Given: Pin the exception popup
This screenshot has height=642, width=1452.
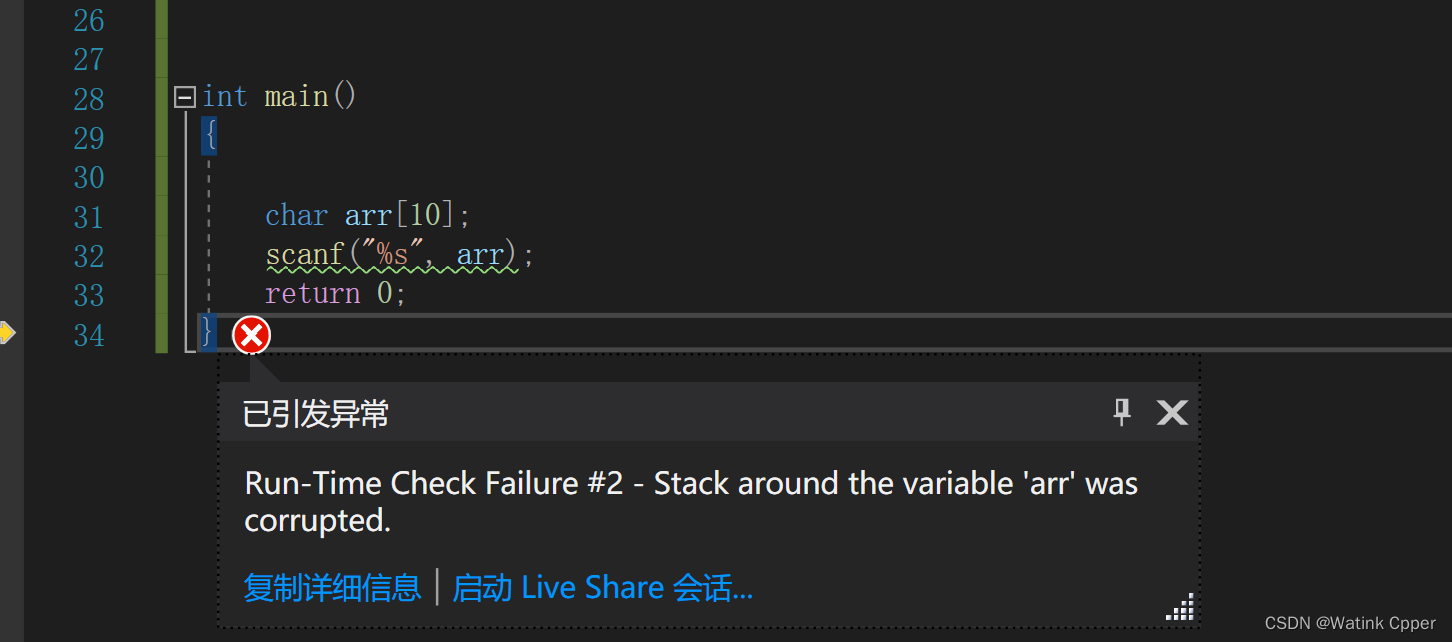Looking at the screenshot, I should coord(1122,411).
